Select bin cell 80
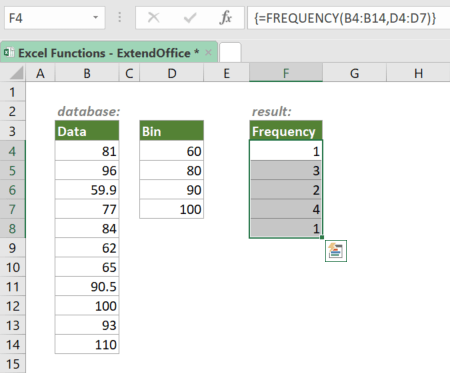Screen dimensions: 450x373 172,170
